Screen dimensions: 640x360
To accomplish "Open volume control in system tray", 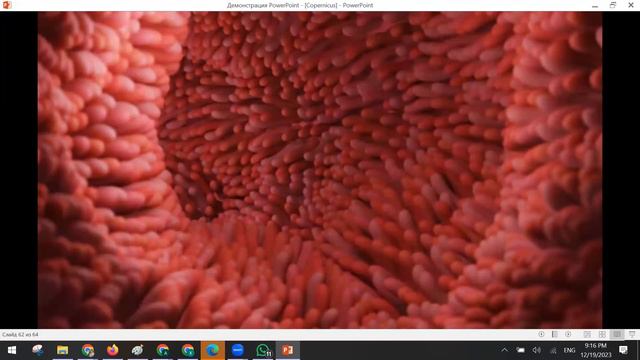I will 536,350.
